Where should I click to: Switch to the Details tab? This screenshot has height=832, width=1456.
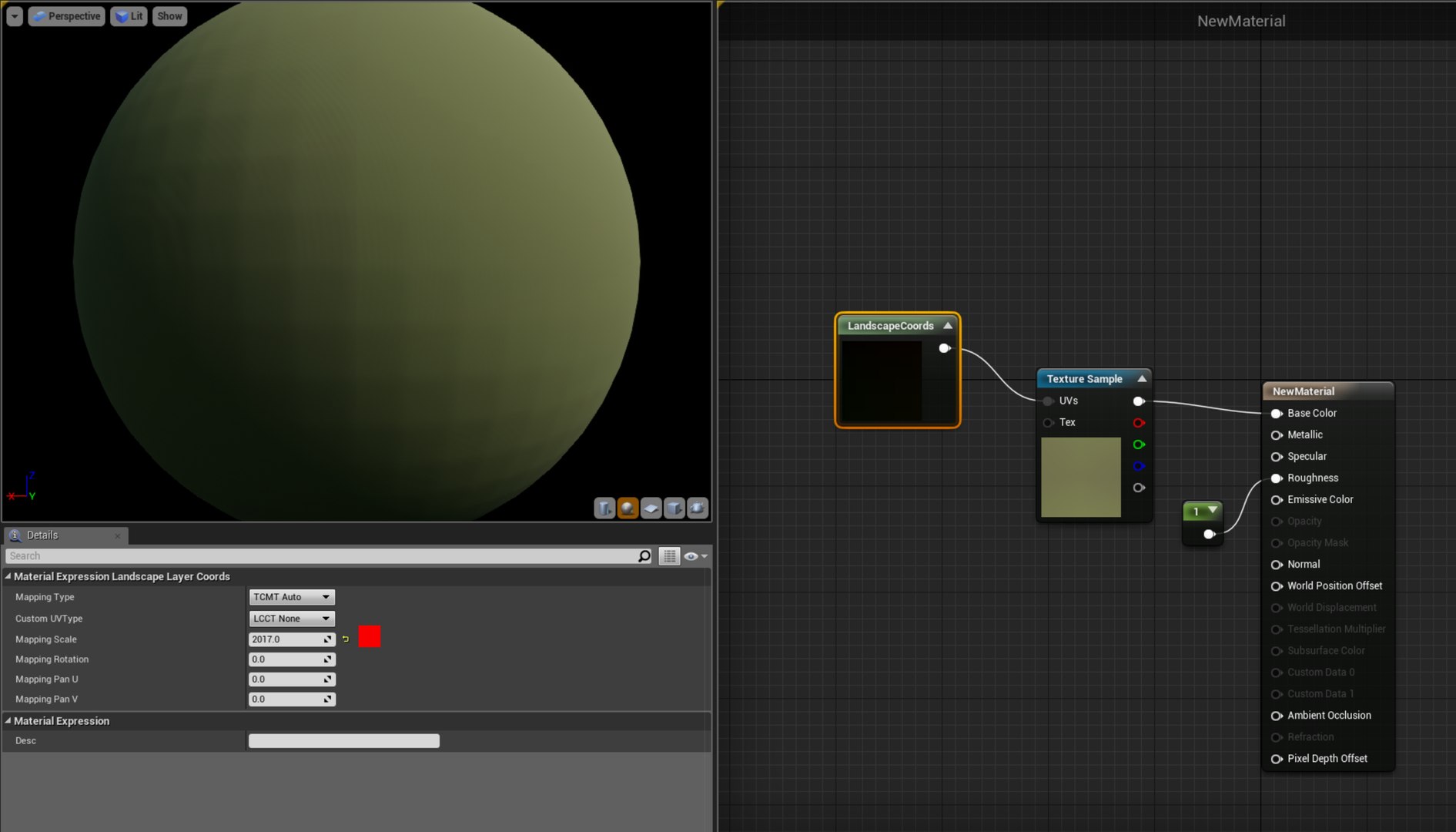tap(65, 535)
